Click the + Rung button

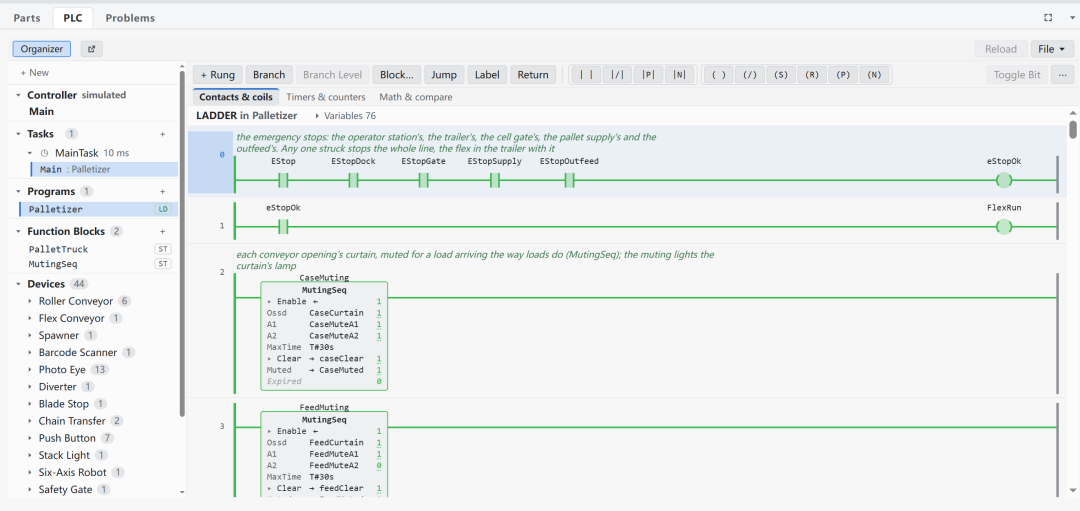pyautogui.click(x=218, y=75)
